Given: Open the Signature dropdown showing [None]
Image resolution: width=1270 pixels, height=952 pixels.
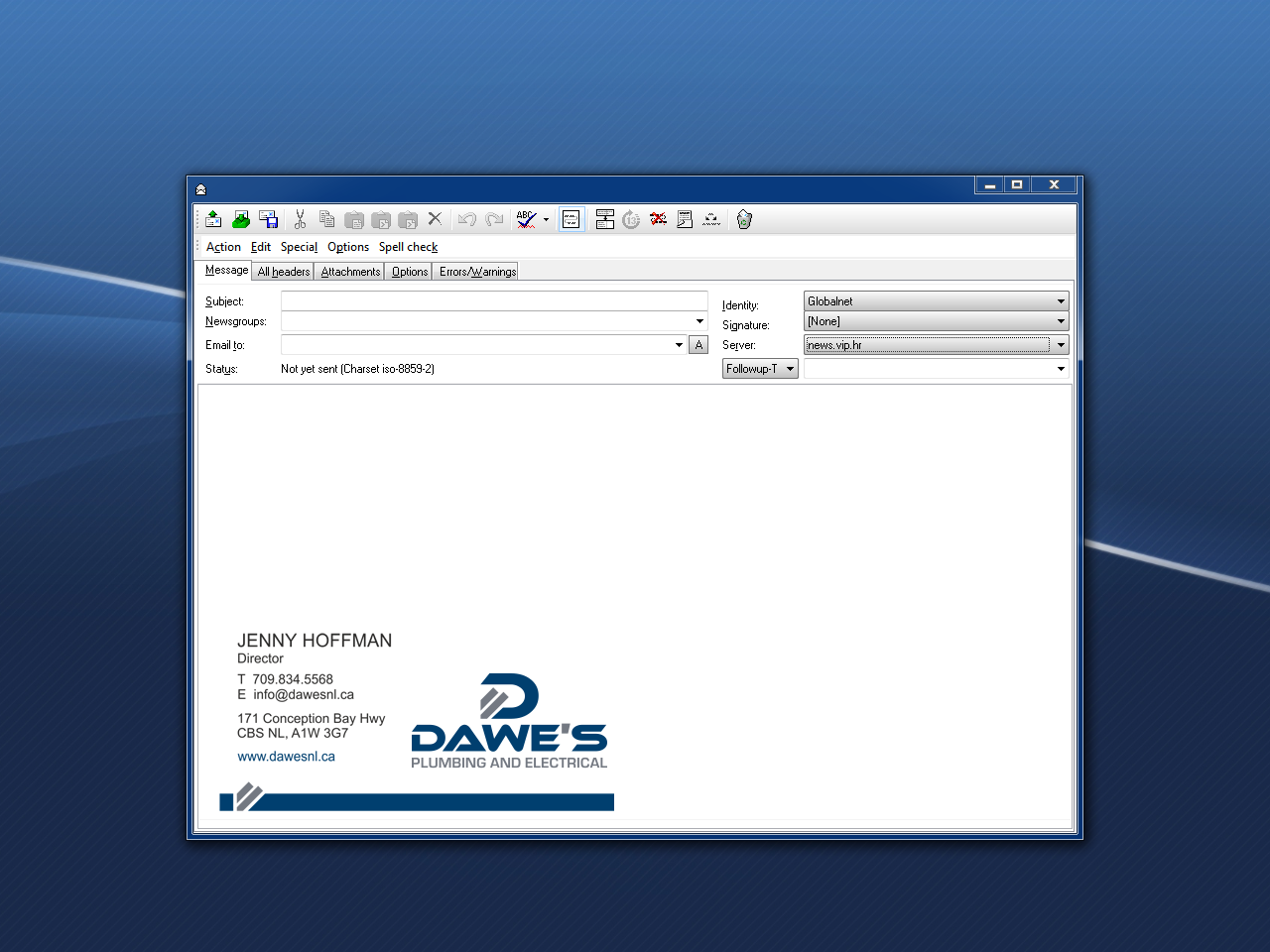Looking at the screenshot, I should tap(936, 321).
